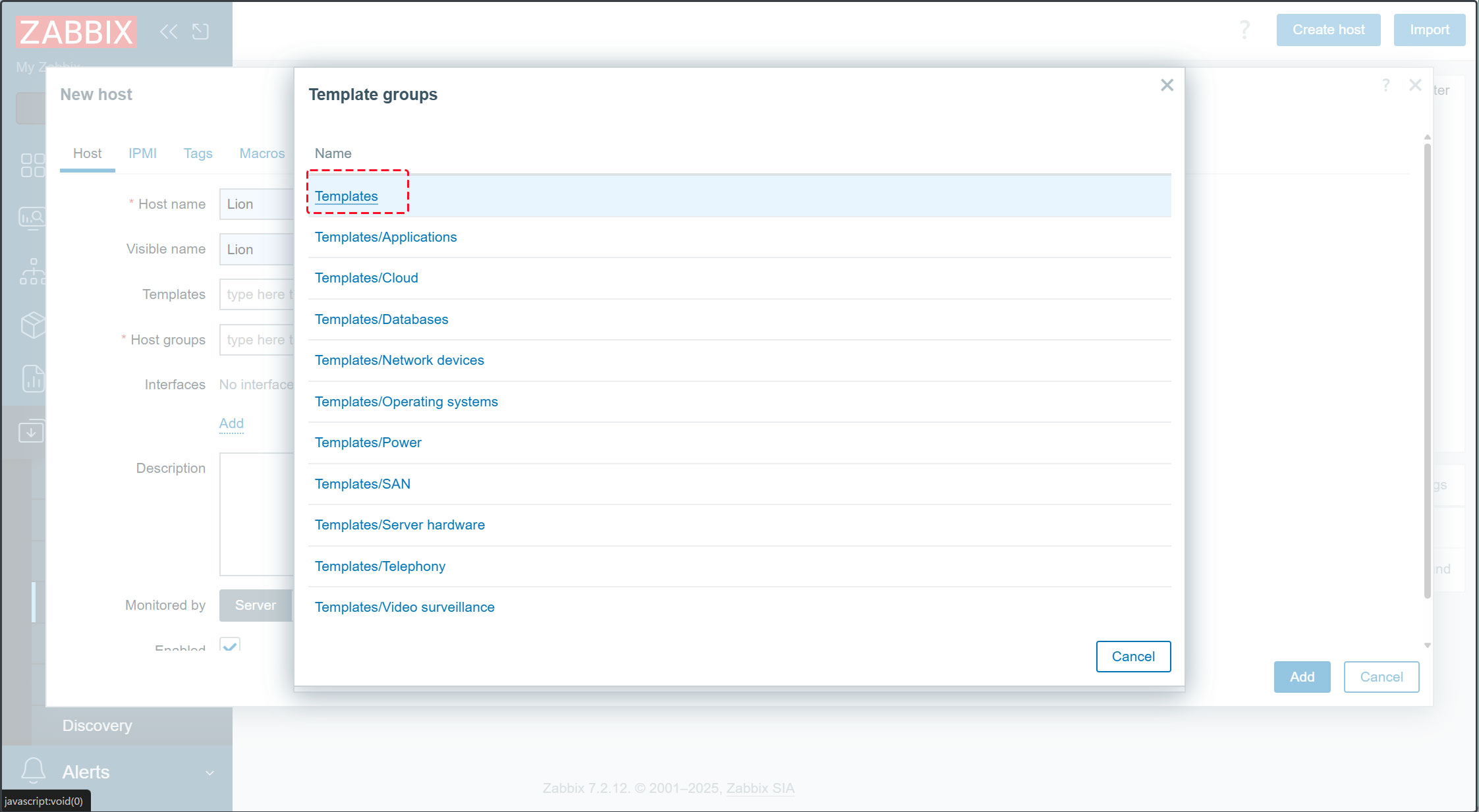Open the Tags tab
The image size is (1479, 812).
tap(198, 153)
